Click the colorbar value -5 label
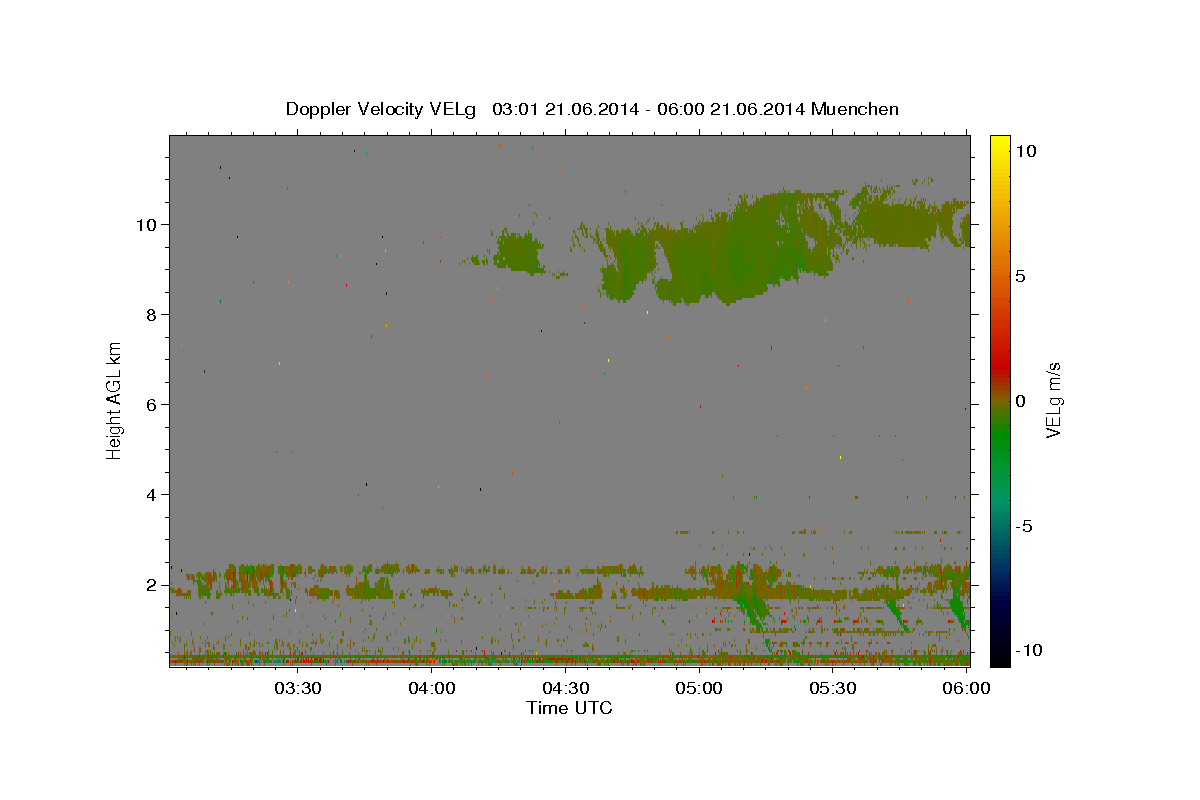 (1024, 526)
